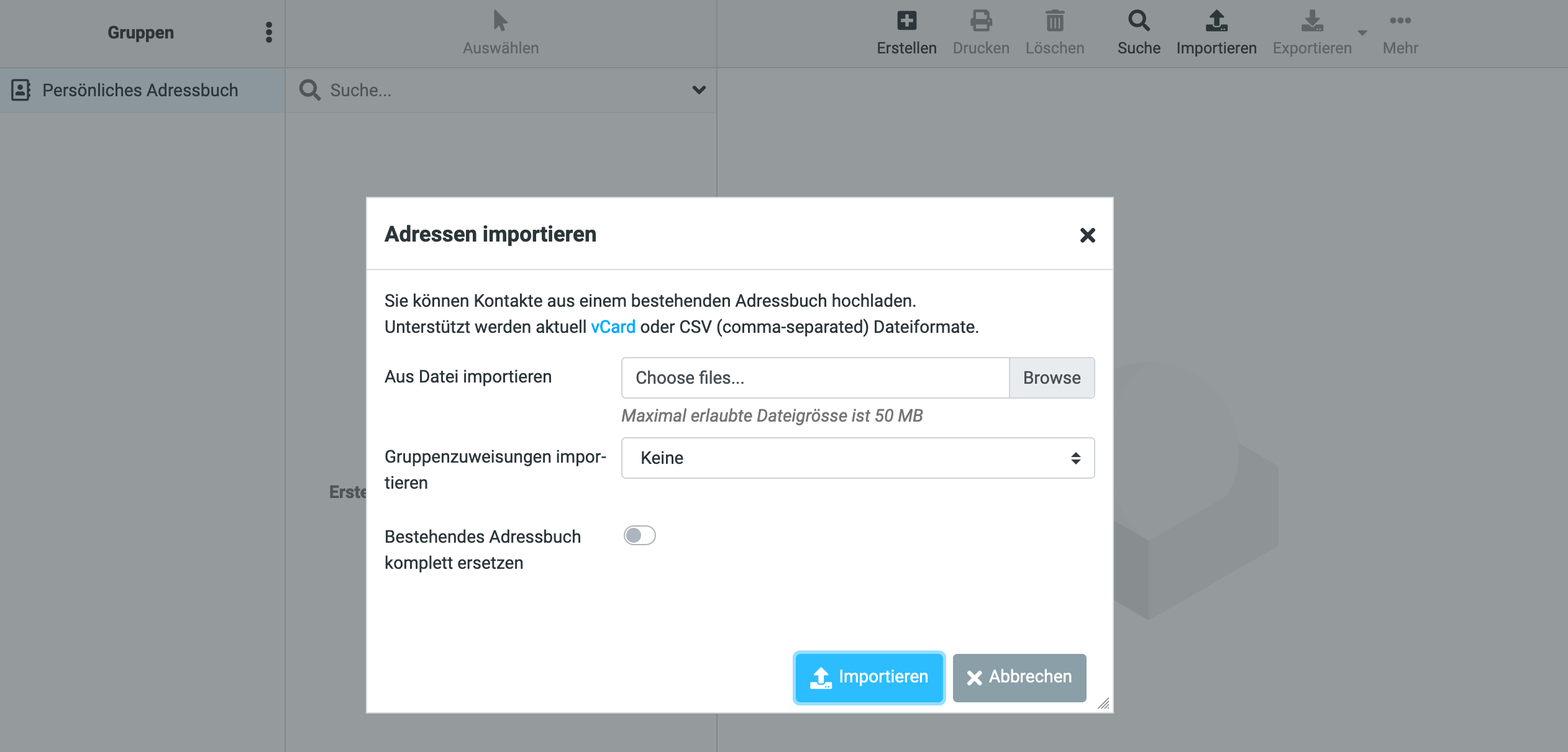Open Exportieren dropdown arrow
Screen dimensions: 1568x752
pyautogui.click(x=1362, y=33)
